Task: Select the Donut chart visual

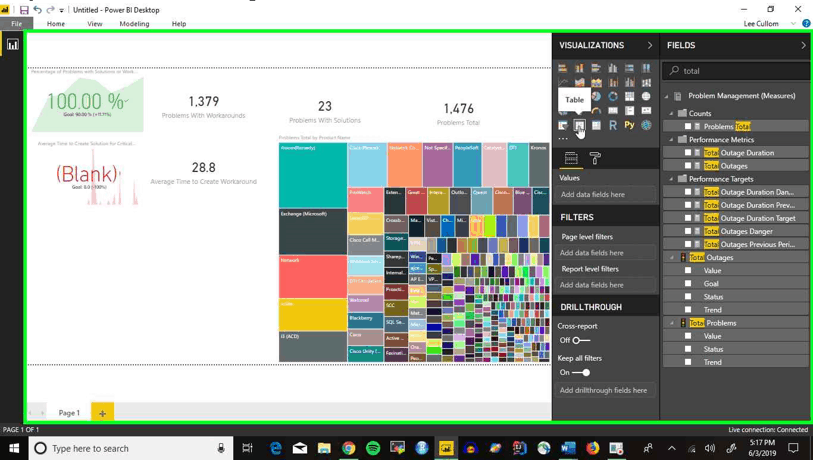Action: tap(613, 97)
